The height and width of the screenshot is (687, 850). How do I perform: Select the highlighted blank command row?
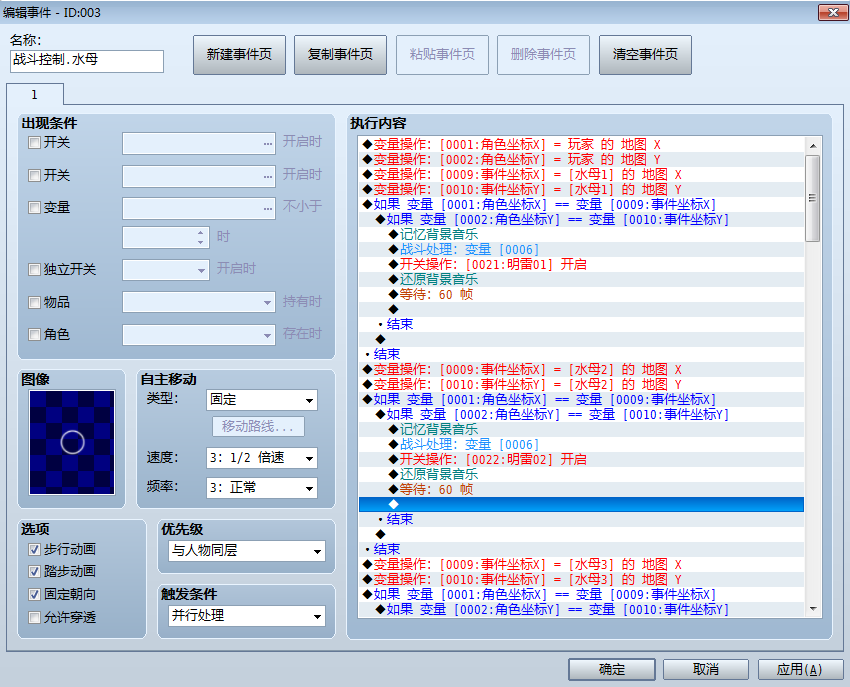(x=581, y=504)
